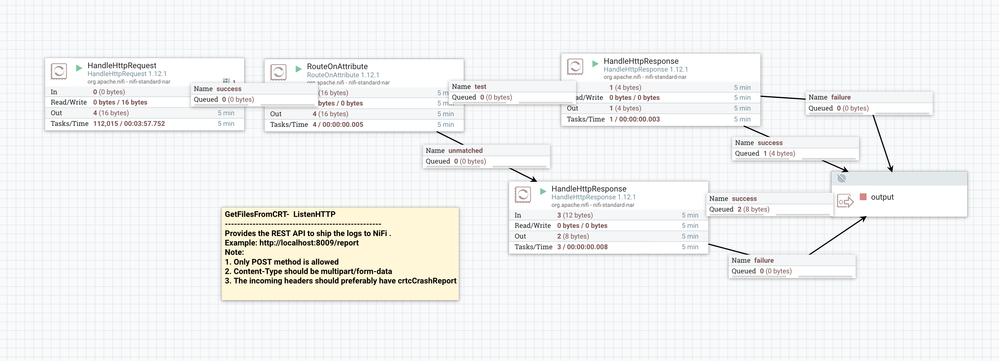The height and width of the screenshot is (361, 999).
Task: Click the crtcCrashReport headers note line
Action: click(x=341, y=281)
